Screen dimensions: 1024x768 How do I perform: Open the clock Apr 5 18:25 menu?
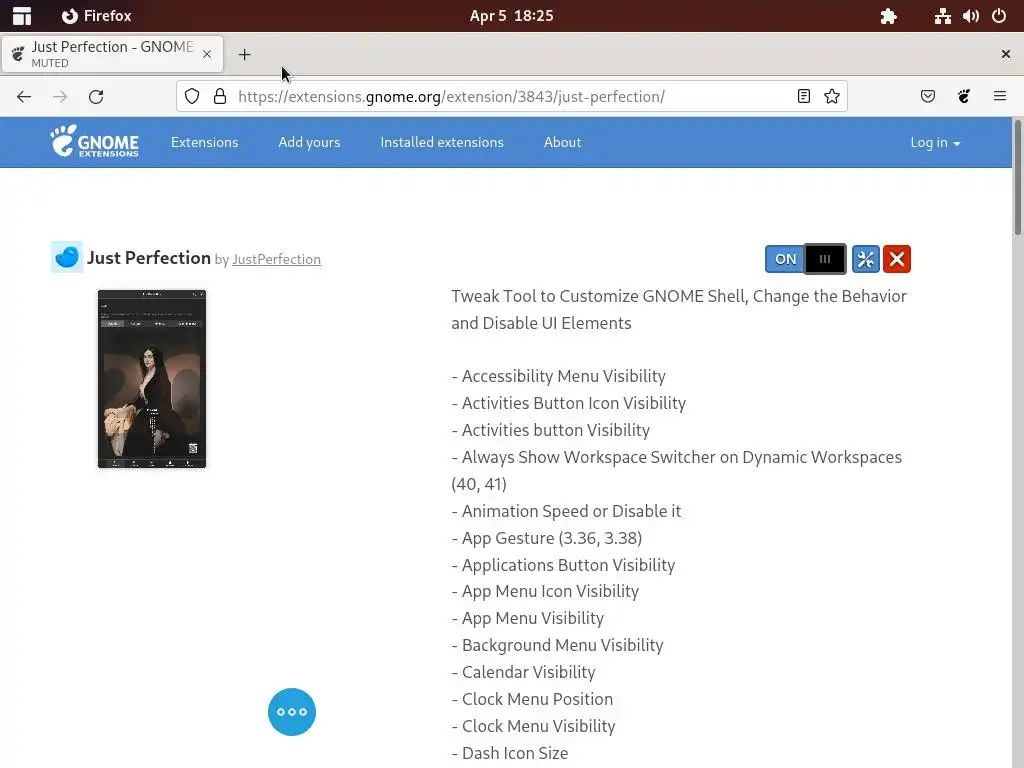click(x=511, y=16)
